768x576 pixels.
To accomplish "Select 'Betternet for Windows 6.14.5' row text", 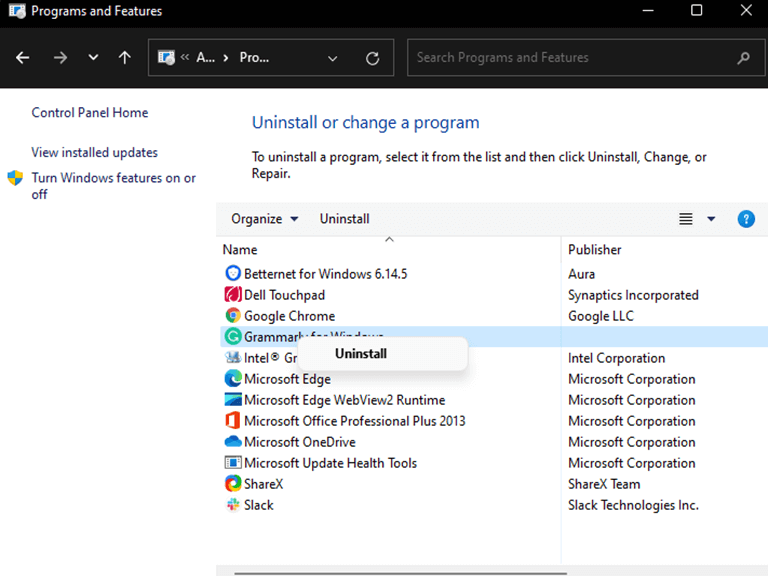I will click(325, 274).
